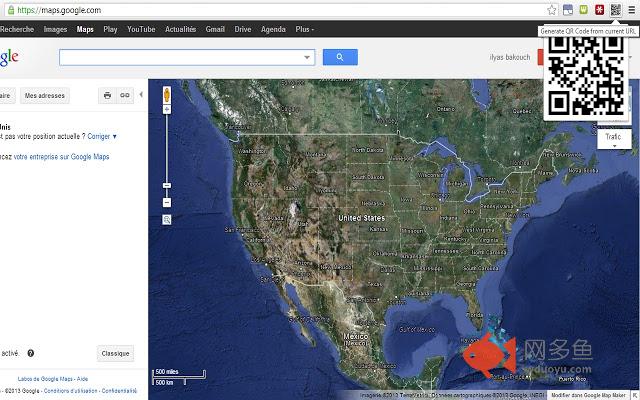Select Maps in the Google bar
This screenshot has width=640, height=400.
pyautogui.click(x=85, y=29)
